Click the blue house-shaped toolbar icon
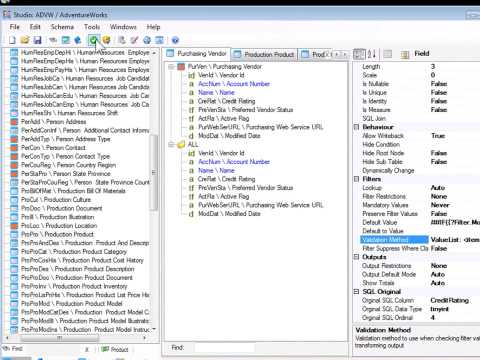This screenshot has height=360, width=480. coord(78,40)
